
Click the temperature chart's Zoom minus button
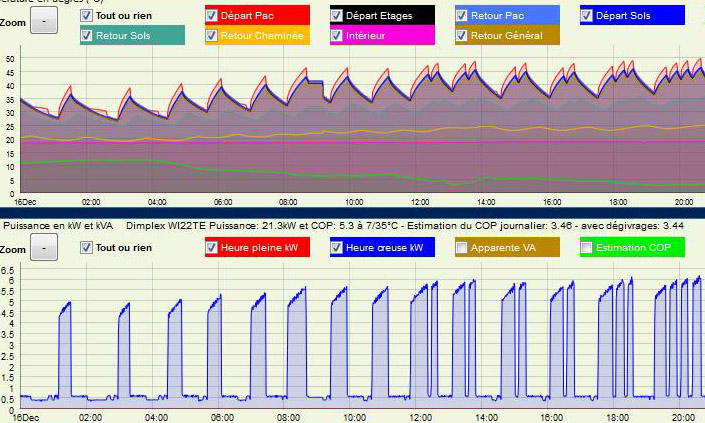[x=44, y=23]
